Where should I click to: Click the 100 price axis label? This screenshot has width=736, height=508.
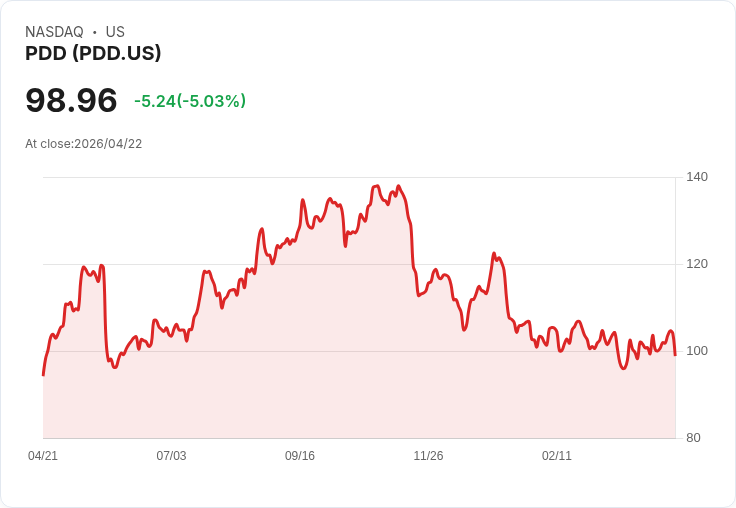coord(697,351)
